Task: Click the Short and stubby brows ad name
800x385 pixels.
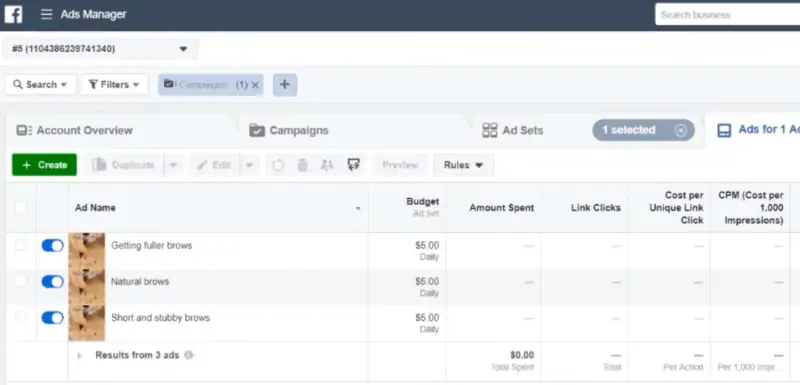Action: (160, 318)
